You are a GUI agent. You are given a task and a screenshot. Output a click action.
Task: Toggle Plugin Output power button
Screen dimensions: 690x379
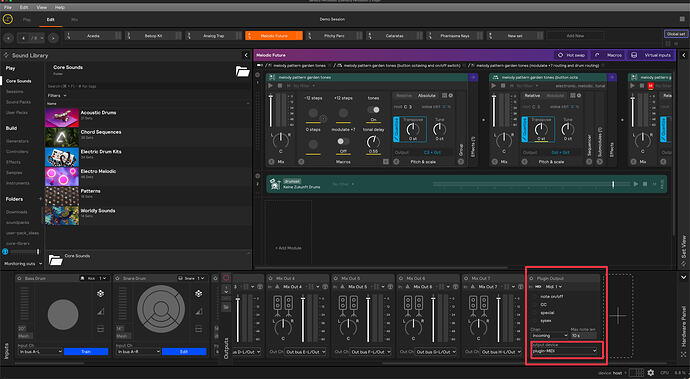[531, 279]
